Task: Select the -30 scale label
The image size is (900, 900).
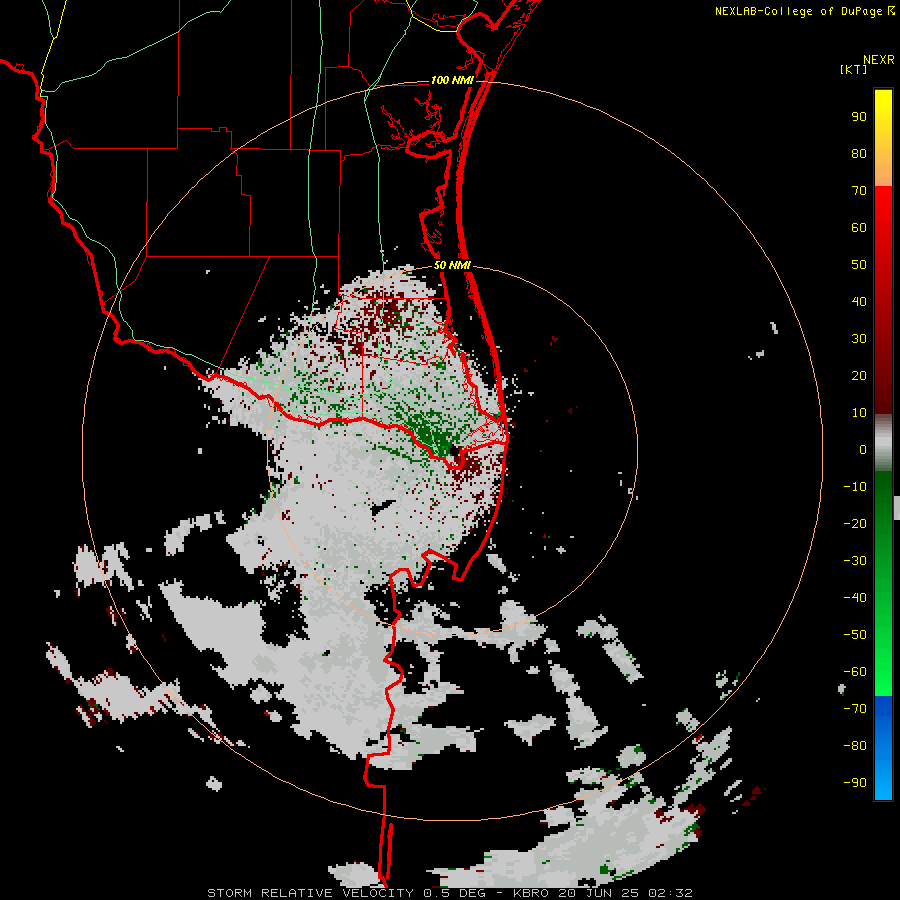Action: pos(855,561)
